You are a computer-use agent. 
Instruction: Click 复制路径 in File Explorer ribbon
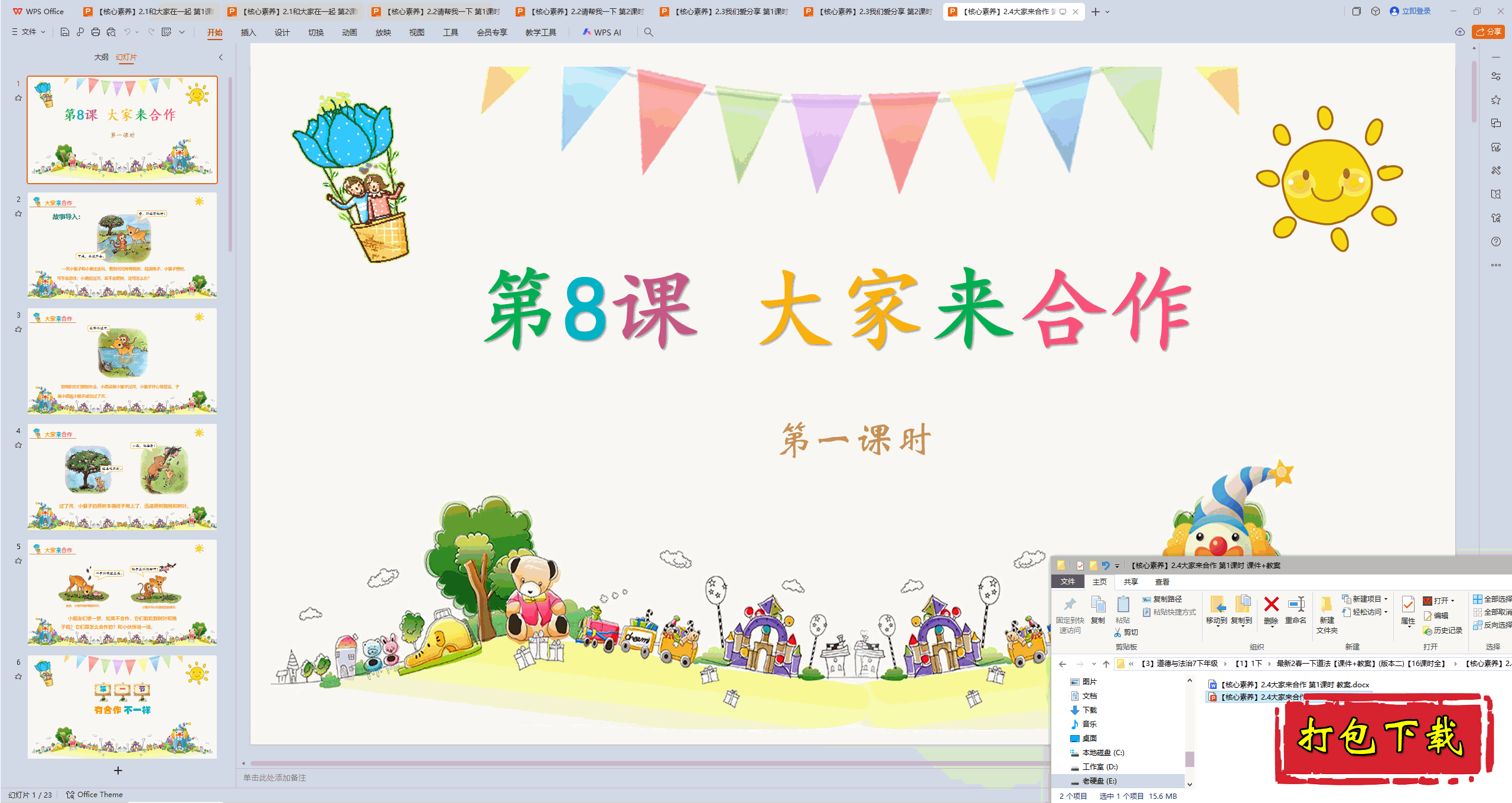(x=1162, y=599)
